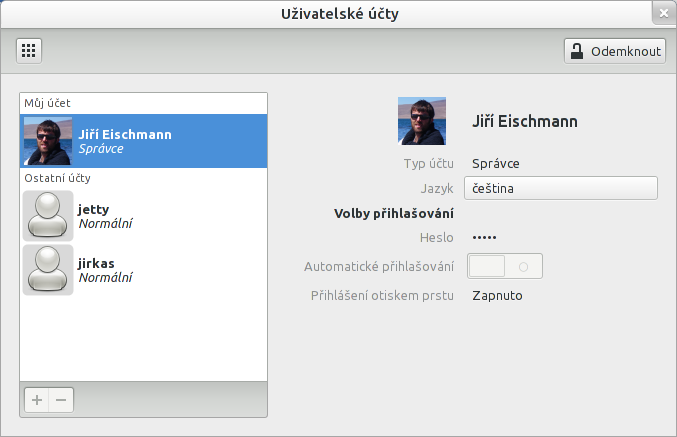Viewport: 677px width, 437px height.
Task: Click the Heslo password dots field
Action: click(484, 238)
